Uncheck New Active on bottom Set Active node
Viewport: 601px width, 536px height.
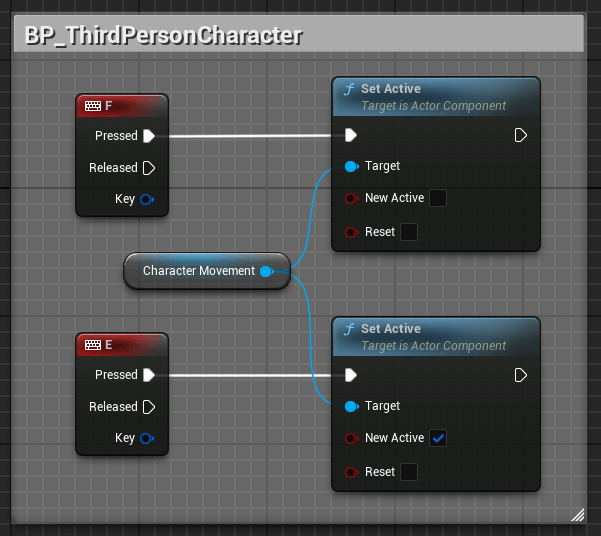click(438, 438)
